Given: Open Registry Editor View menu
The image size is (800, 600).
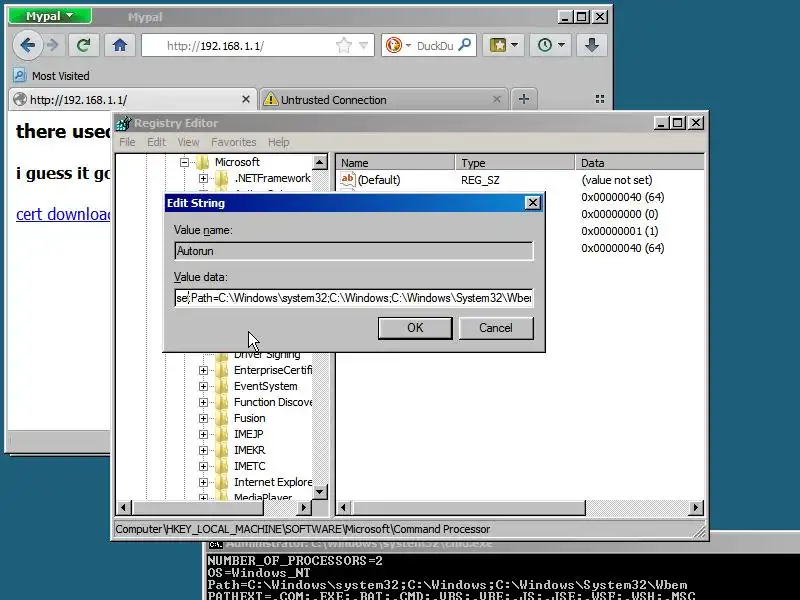Looking at the screenshot, I should (x=188, y=142).
